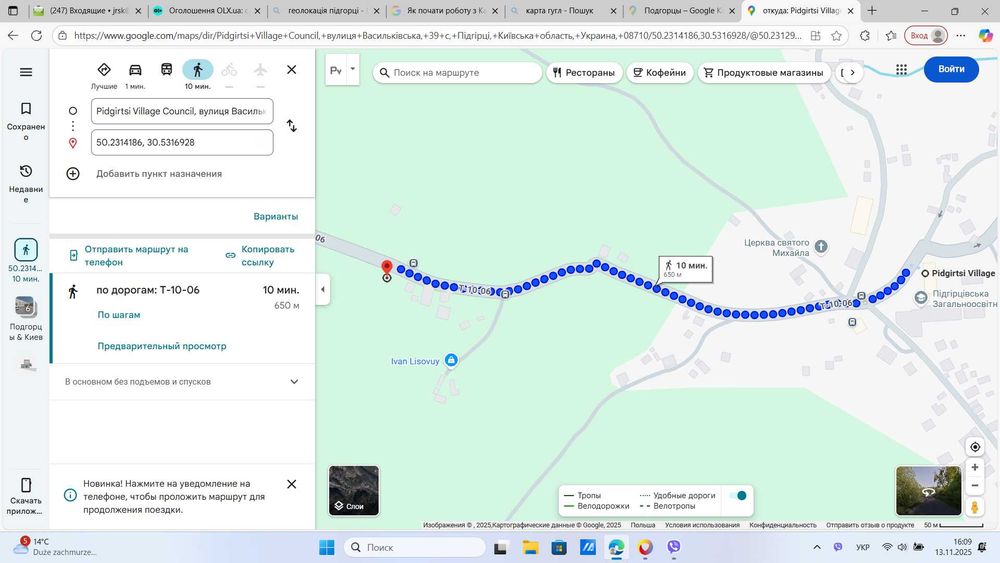Click the taskbar search box
This screenshot has width=1000, height=563.
click(415, 547)
